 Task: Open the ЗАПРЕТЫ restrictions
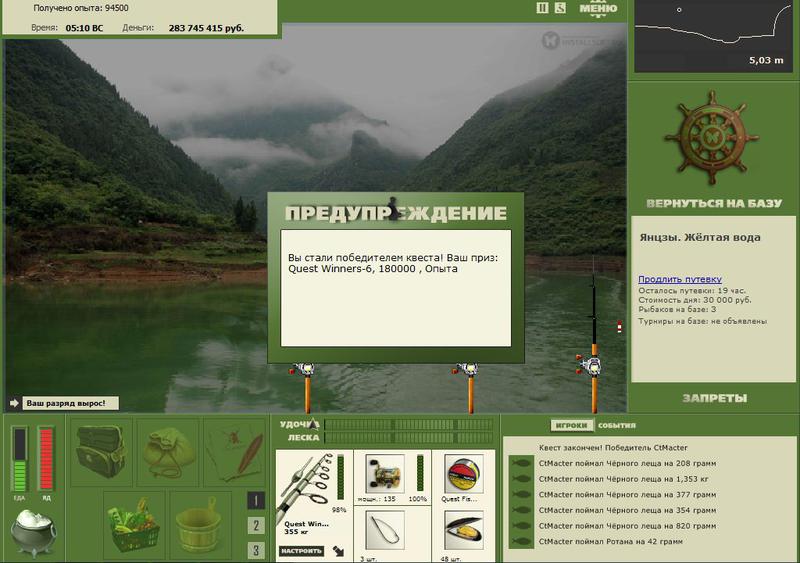pos(715,398)
